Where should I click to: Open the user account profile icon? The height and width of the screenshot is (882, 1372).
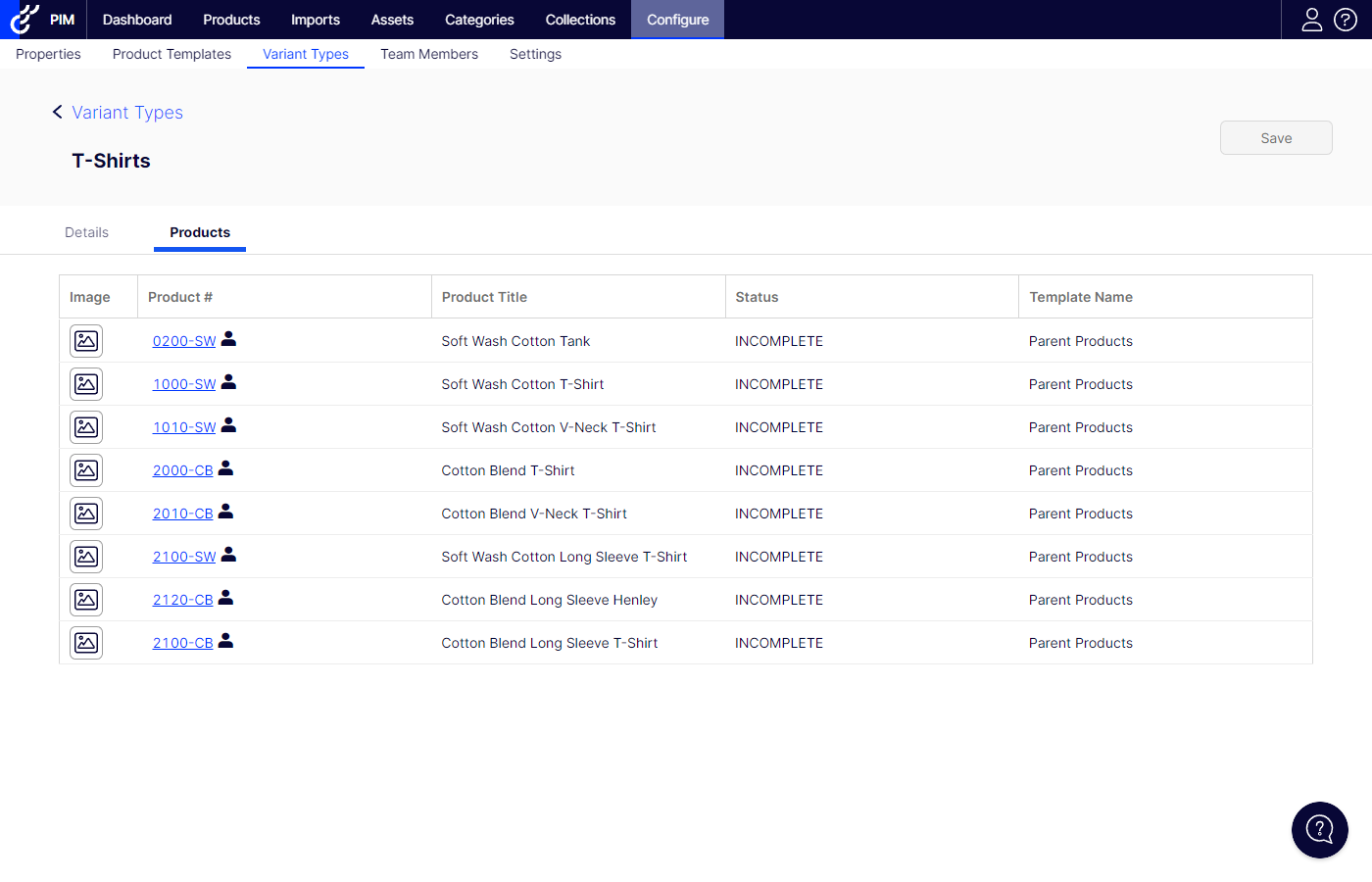(x=1311, y=20)
